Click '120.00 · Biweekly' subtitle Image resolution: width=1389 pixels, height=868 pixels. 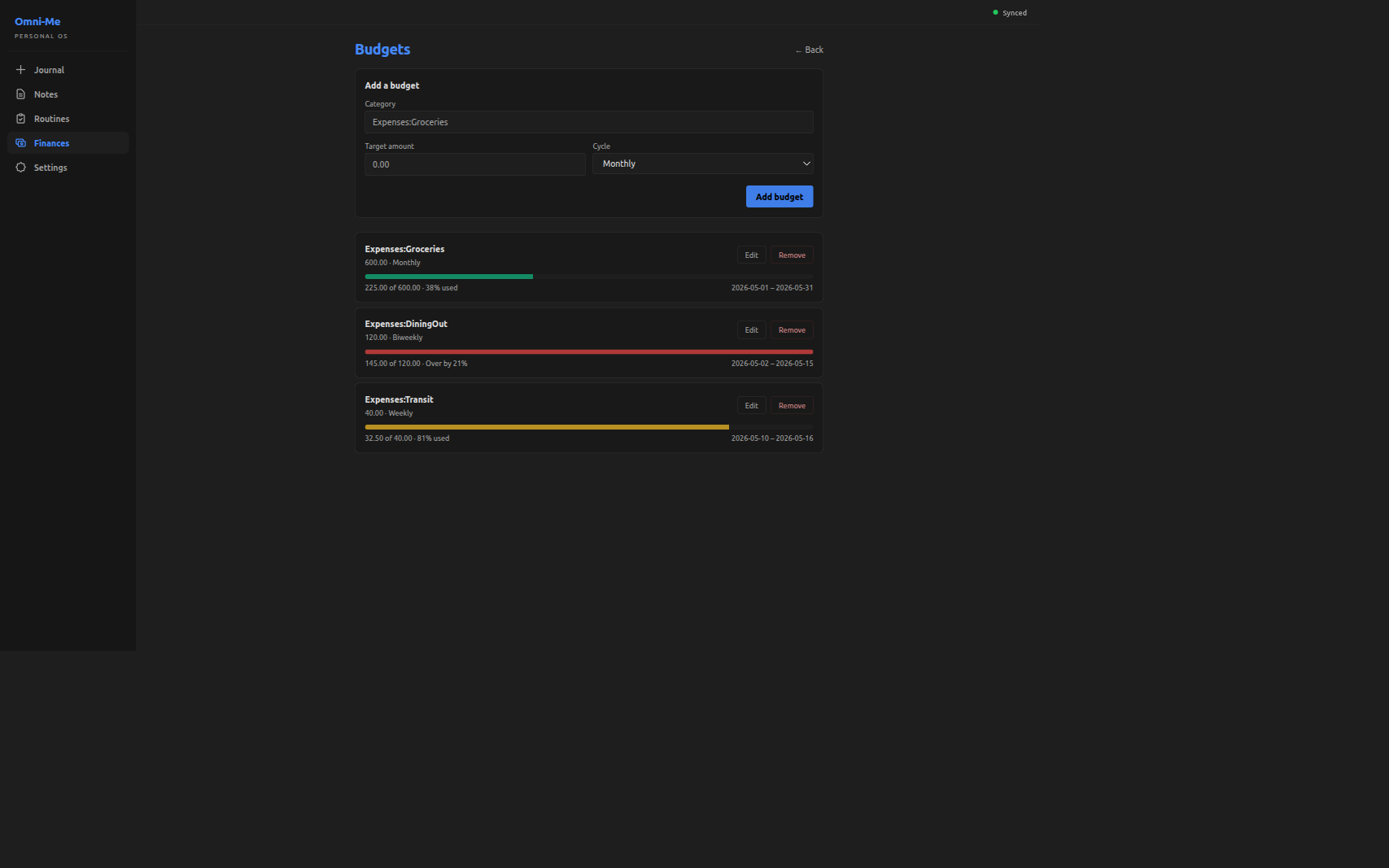(x=394, y=338)
